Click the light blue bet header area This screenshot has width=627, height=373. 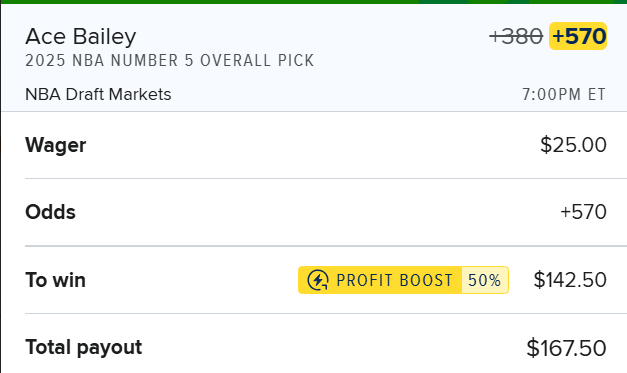[314, 58]
